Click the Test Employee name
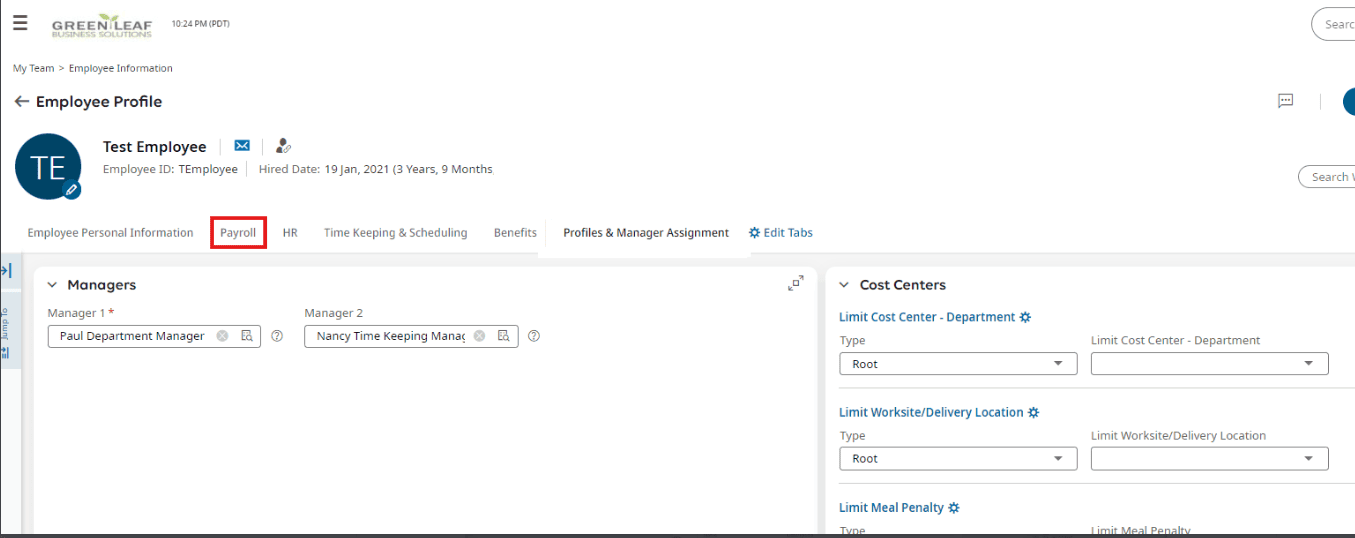Image resolution: width=1355 pixels, height=538 pixels. [155, 147]
